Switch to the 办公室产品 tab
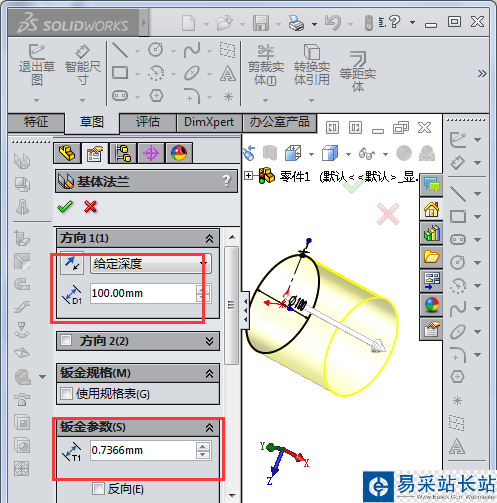Image resolution: width=497 pixels, height=503 pixels. [x=279, y=122]
